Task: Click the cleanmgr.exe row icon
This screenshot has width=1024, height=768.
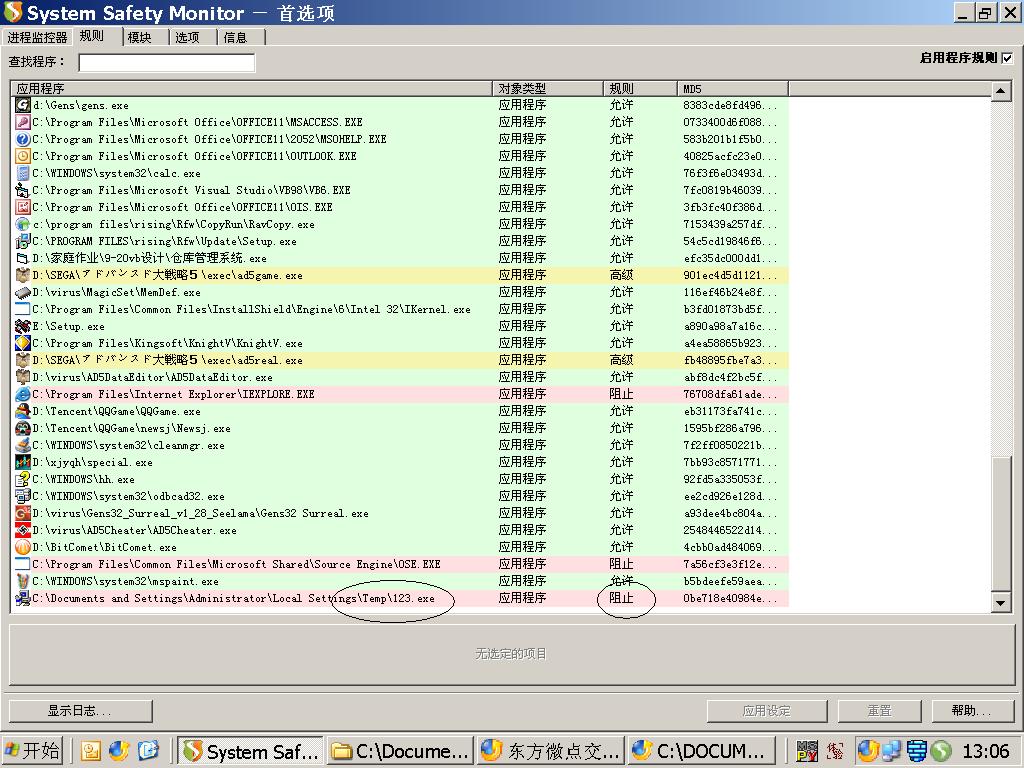Action: pos(23,445)
